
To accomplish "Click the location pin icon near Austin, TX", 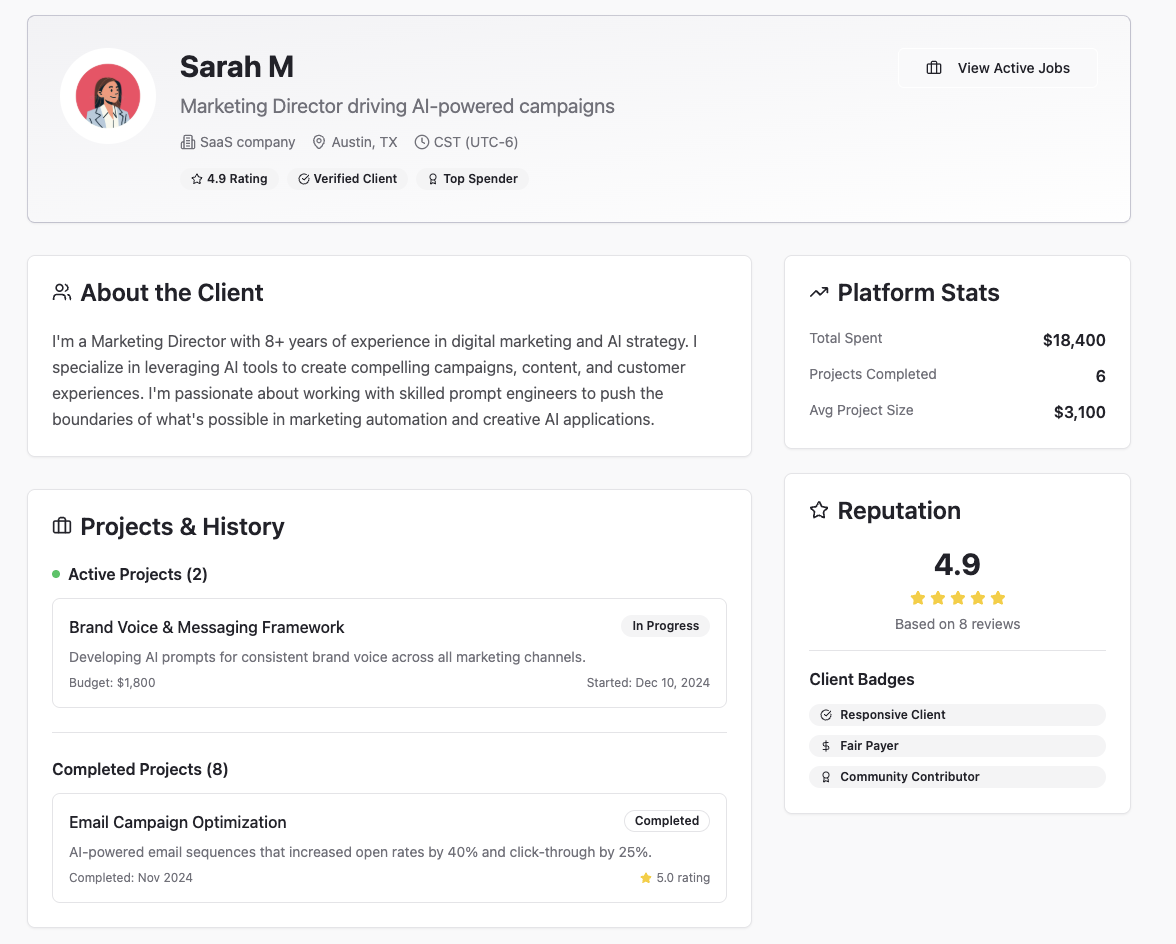I will pos(317,142).
